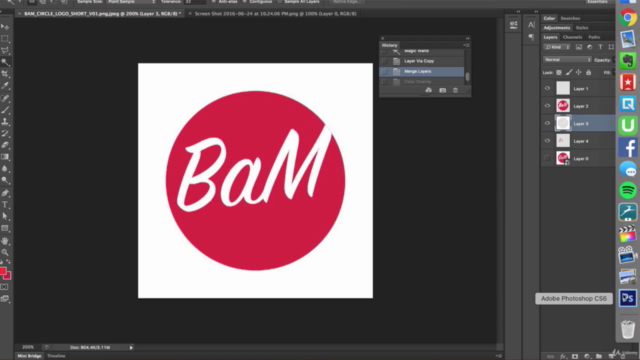This screenshot has width=640, height=360.
Task: Change the screen mode
Action: click(x=4, y=299)
